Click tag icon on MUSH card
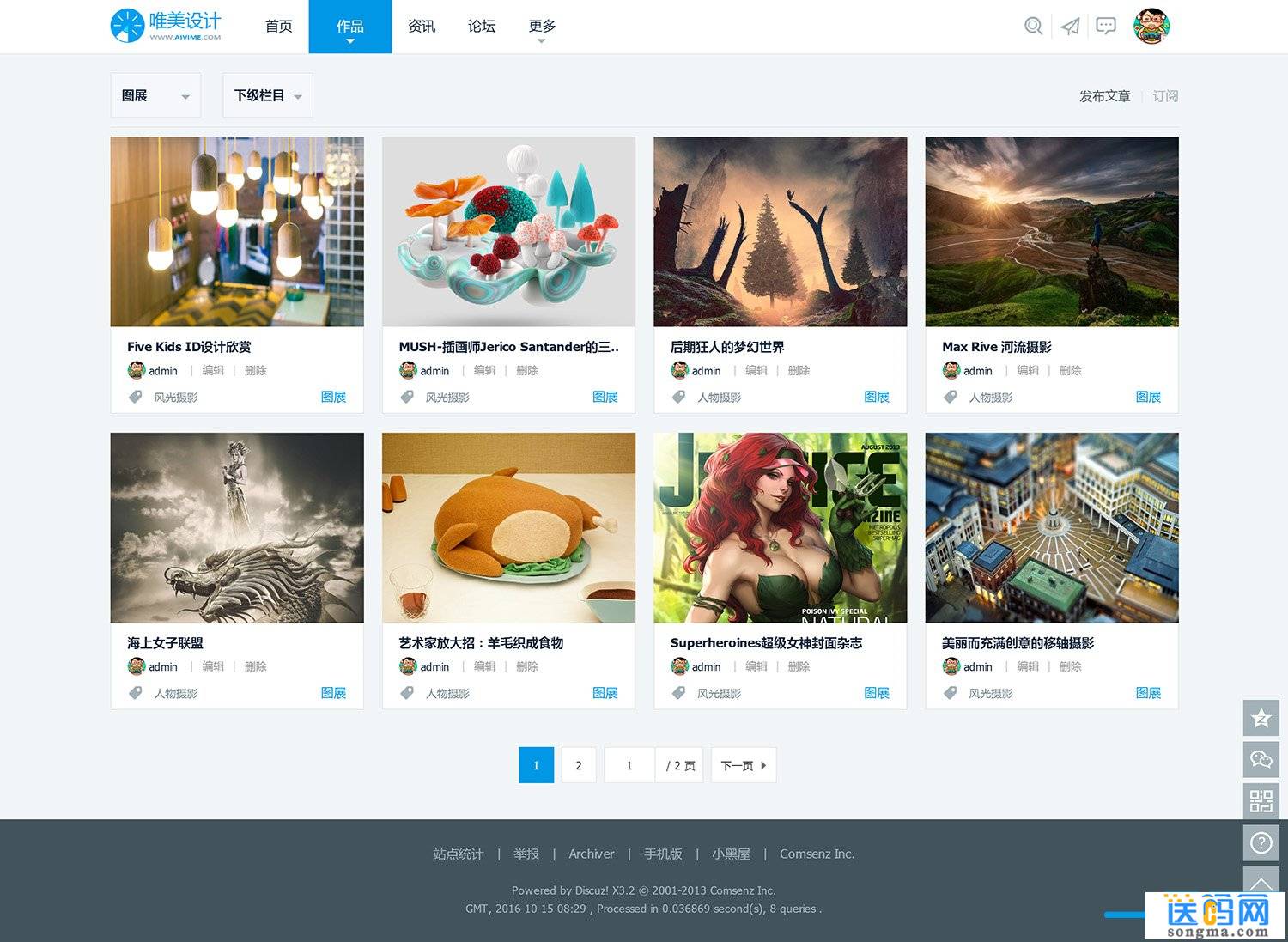The width and height of the screenshot is (1288, 942). pos(407,397)
